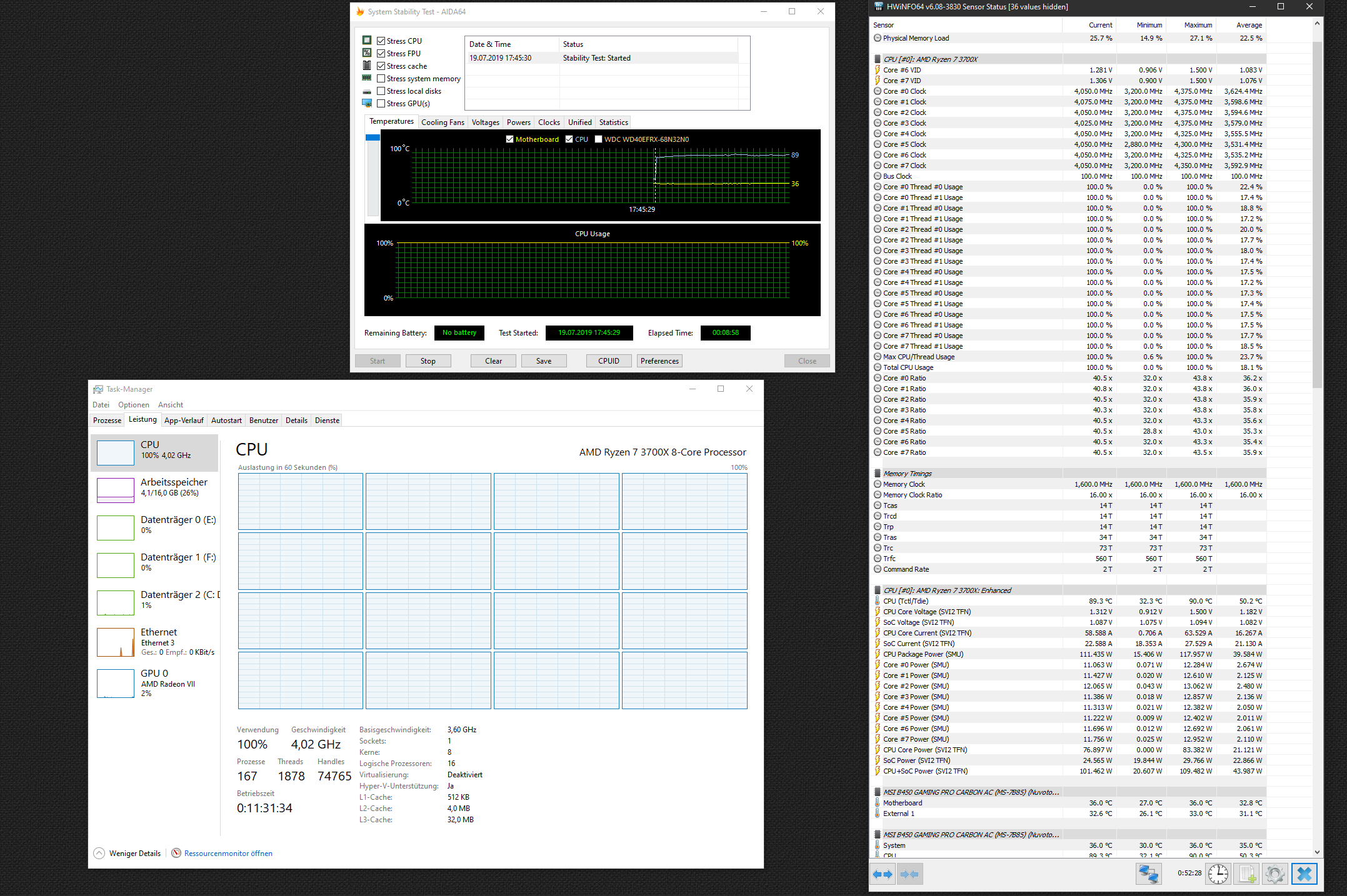The width and height of the screenshot is (1347, 896).
Task: Close sensors with blue X icon
Action: click(1304, 874)
